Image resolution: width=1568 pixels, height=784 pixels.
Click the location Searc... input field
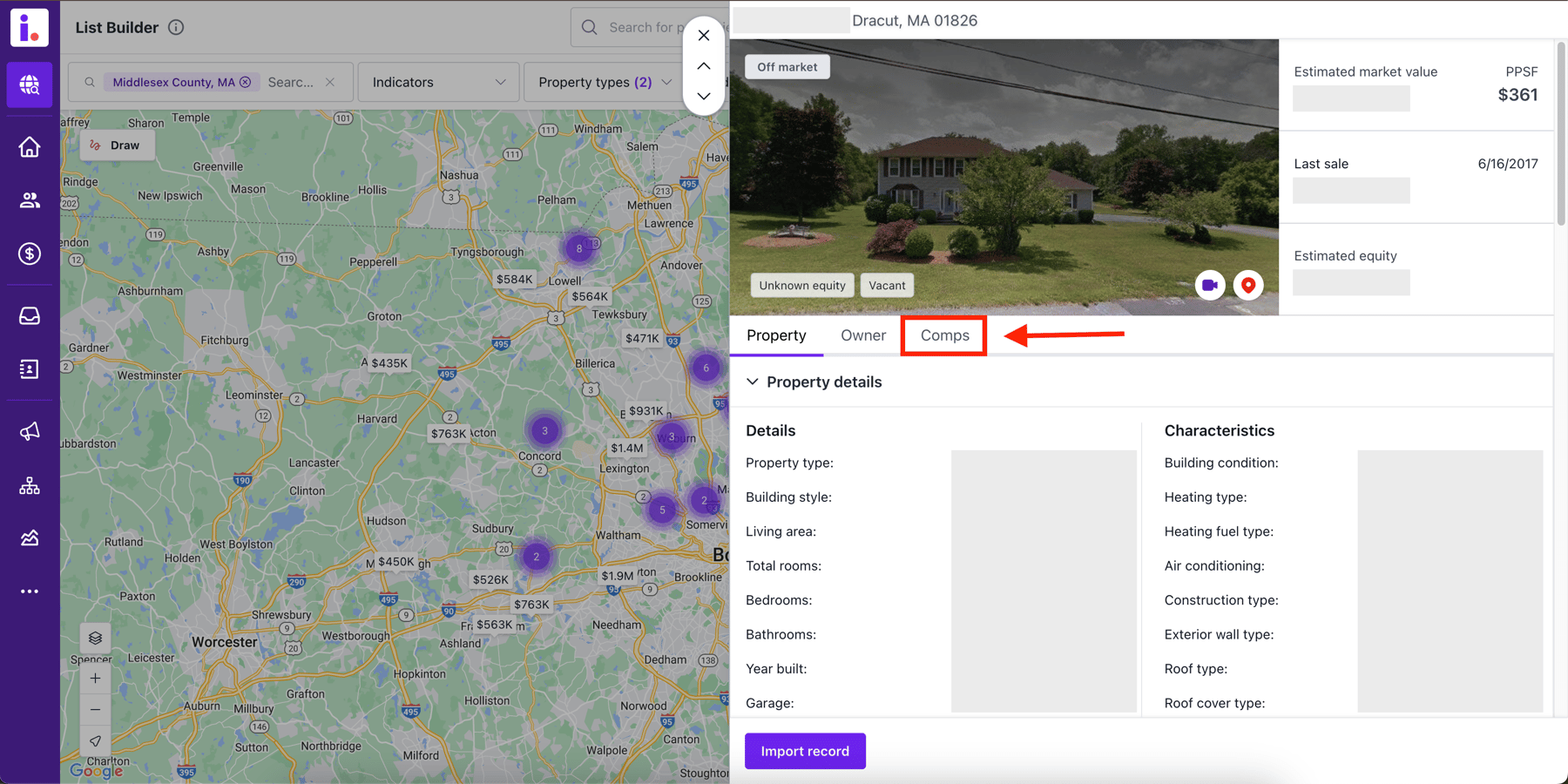[291, 82]
